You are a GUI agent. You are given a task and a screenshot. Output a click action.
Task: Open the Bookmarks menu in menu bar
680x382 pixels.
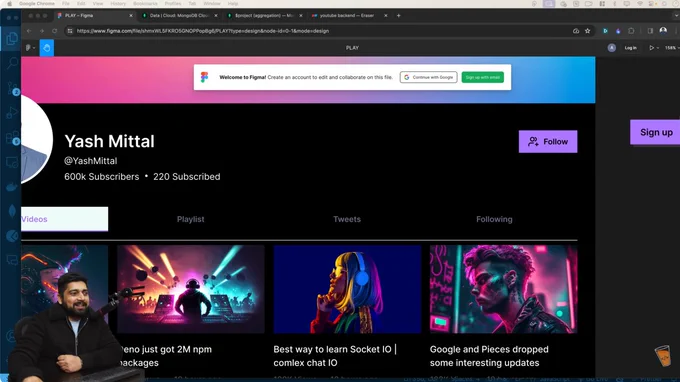click(x=145, y=3)
